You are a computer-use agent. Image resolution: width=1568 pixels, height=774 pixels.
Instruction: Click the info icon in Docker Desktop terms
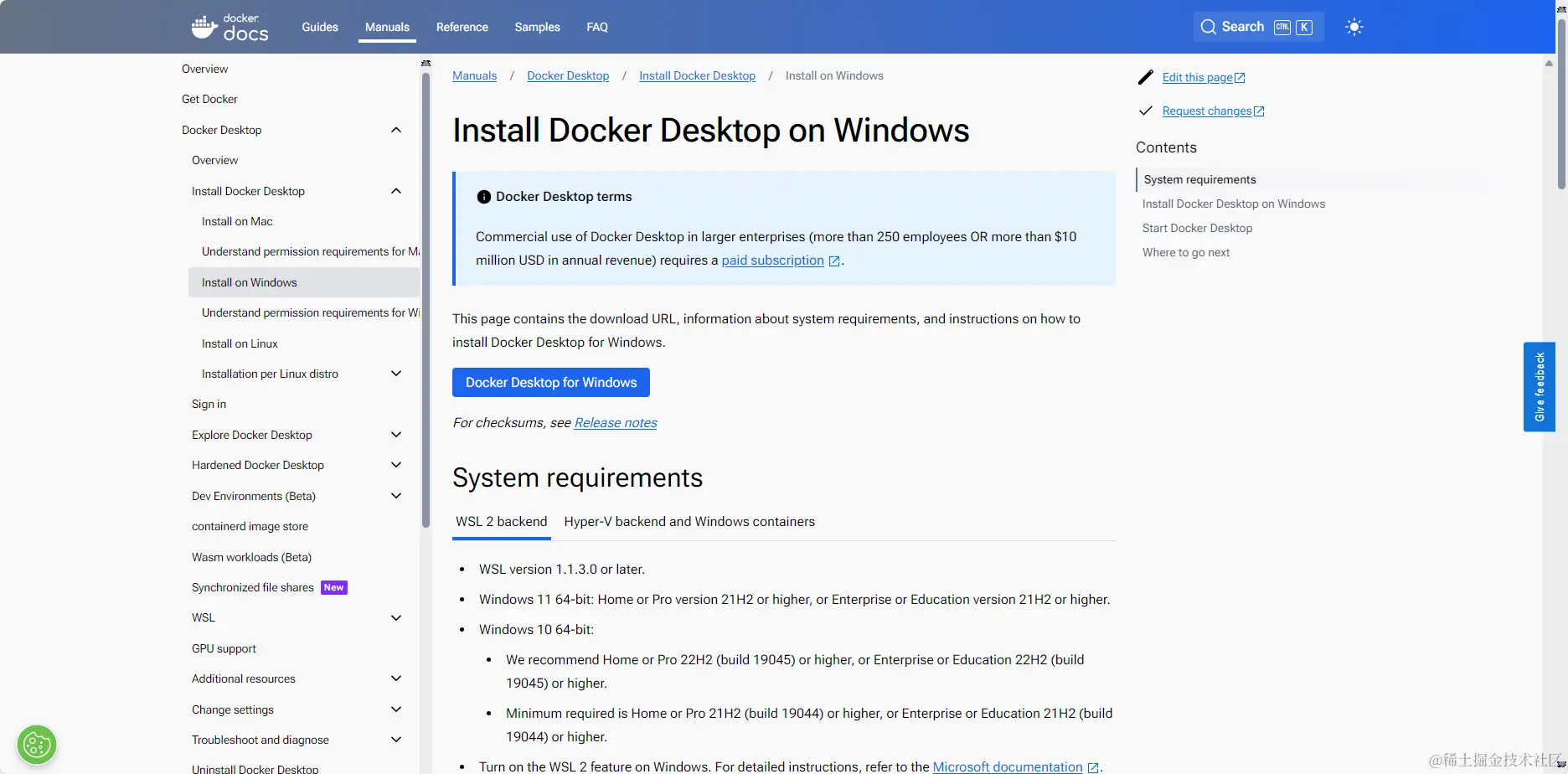[x=483, y=197]
